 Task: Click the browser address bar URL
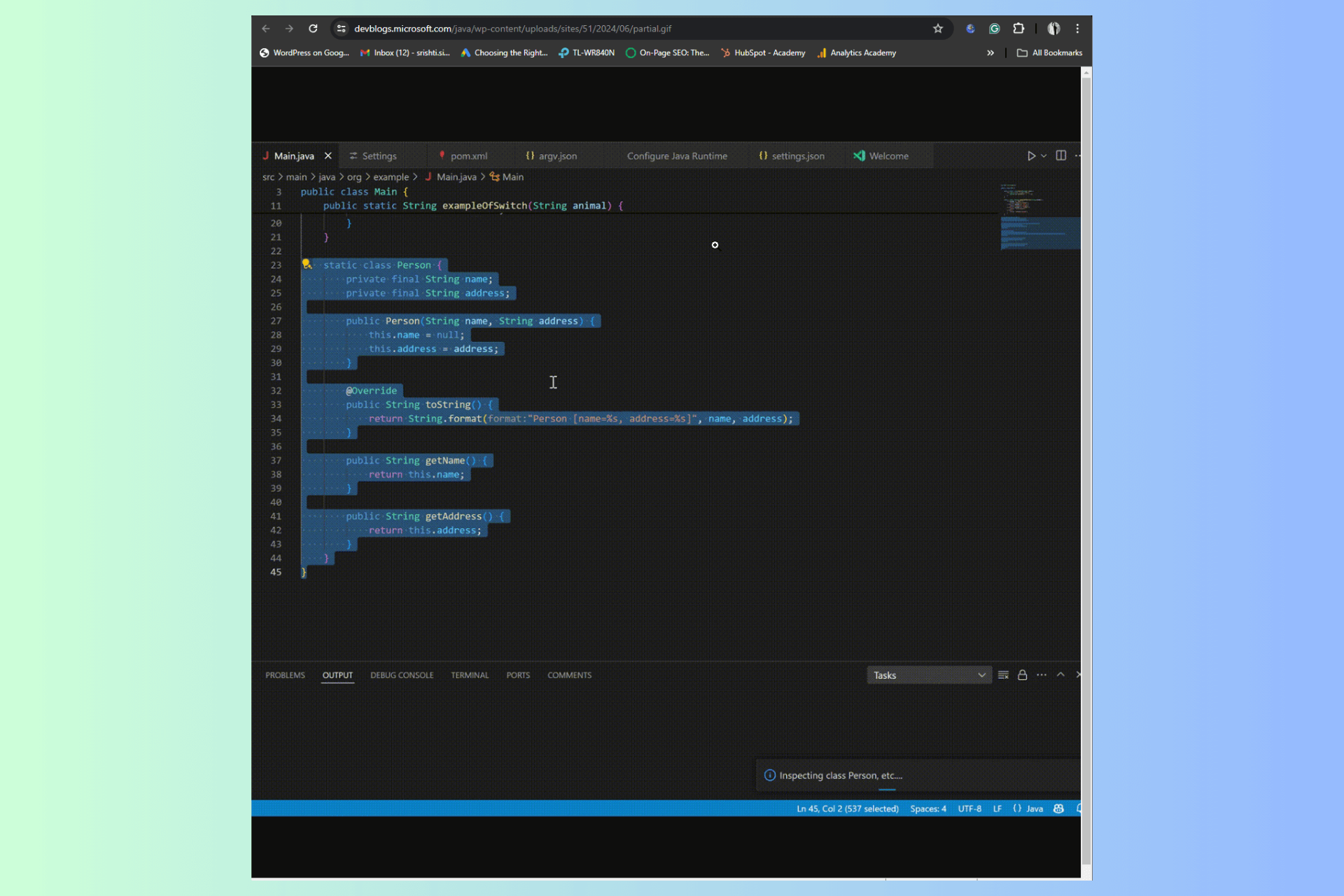point(512,29)
